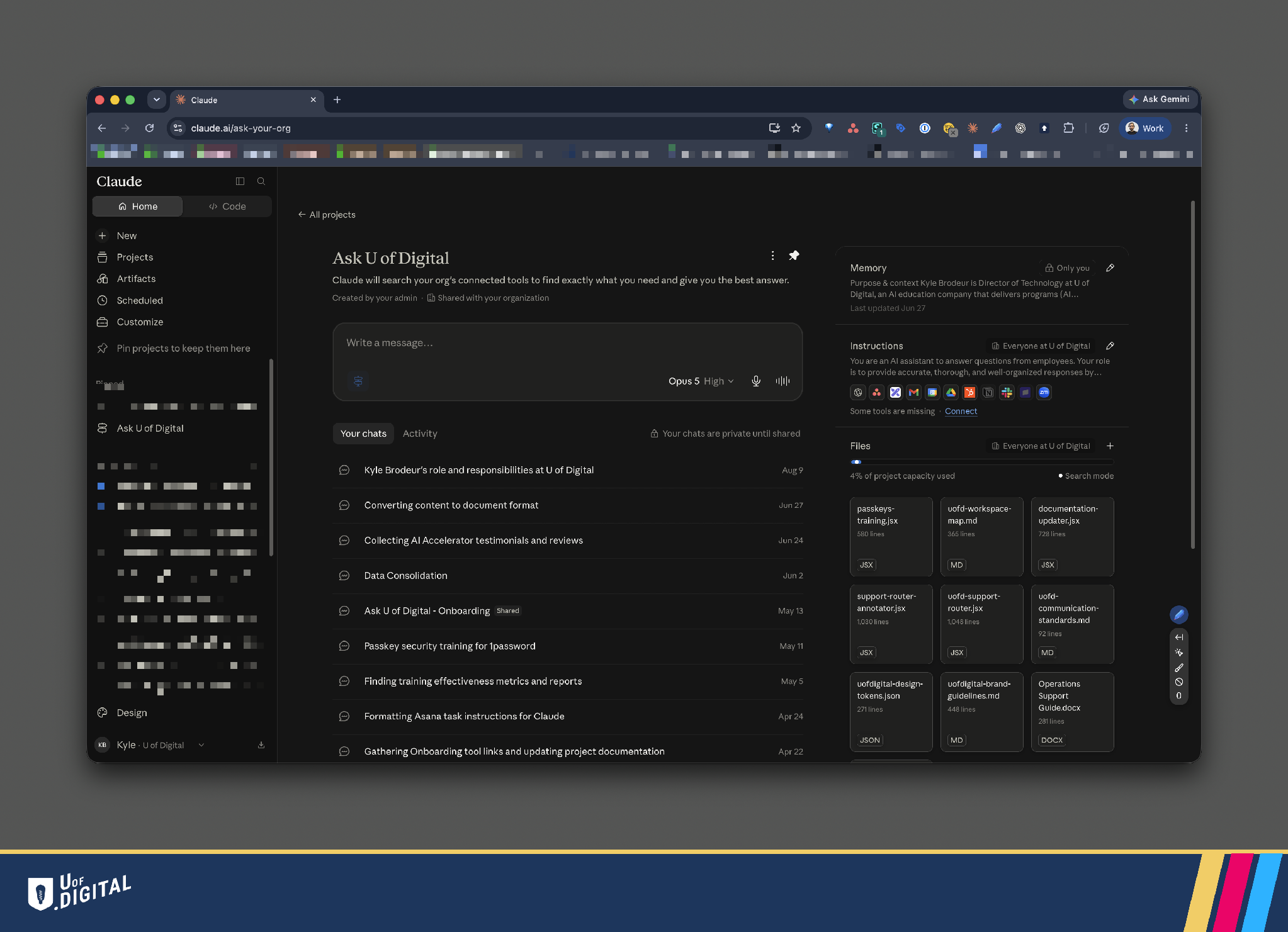
Task: Change Instructions sharing Everyone at U of Digital
Action: [x=1041, y=345]
